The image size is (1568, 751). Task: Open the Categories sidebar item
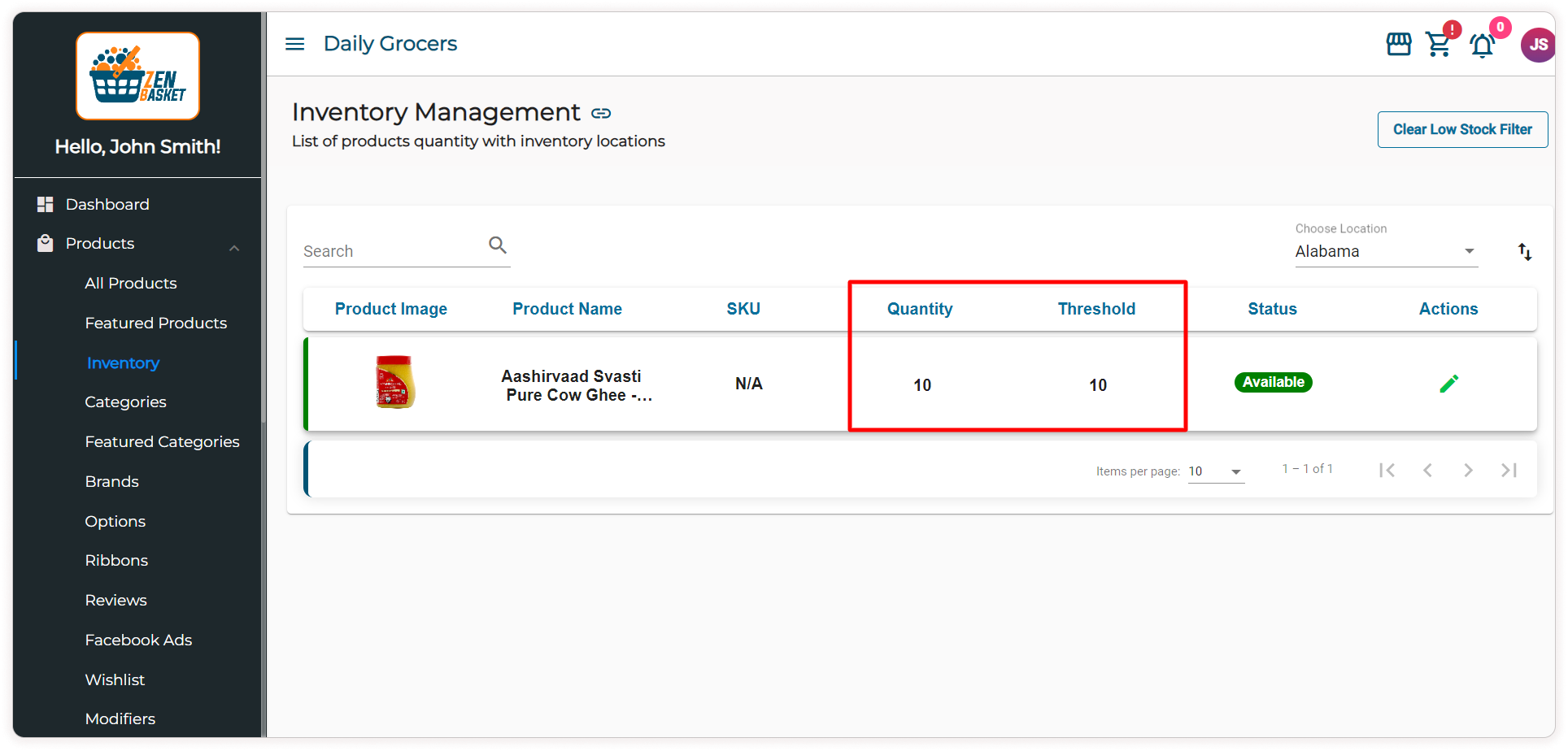(125, 402)
